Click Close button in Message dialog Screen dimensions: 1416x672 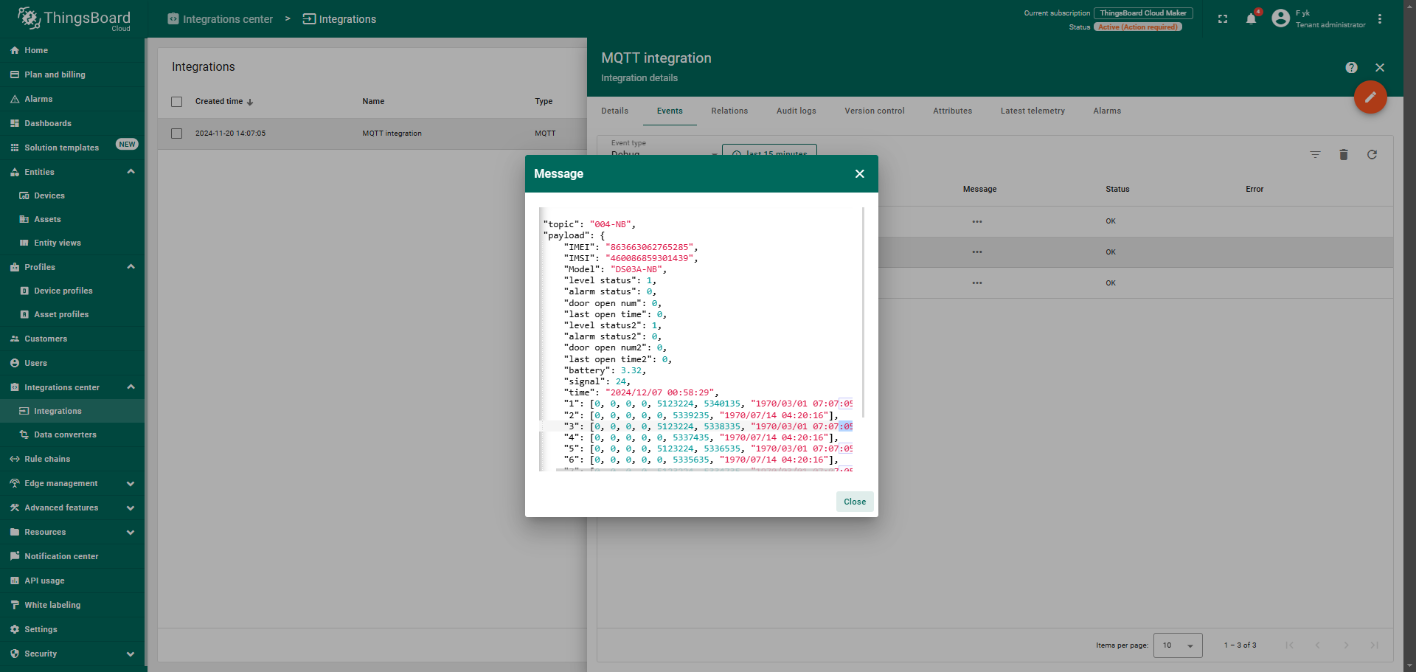pos(855,502)
